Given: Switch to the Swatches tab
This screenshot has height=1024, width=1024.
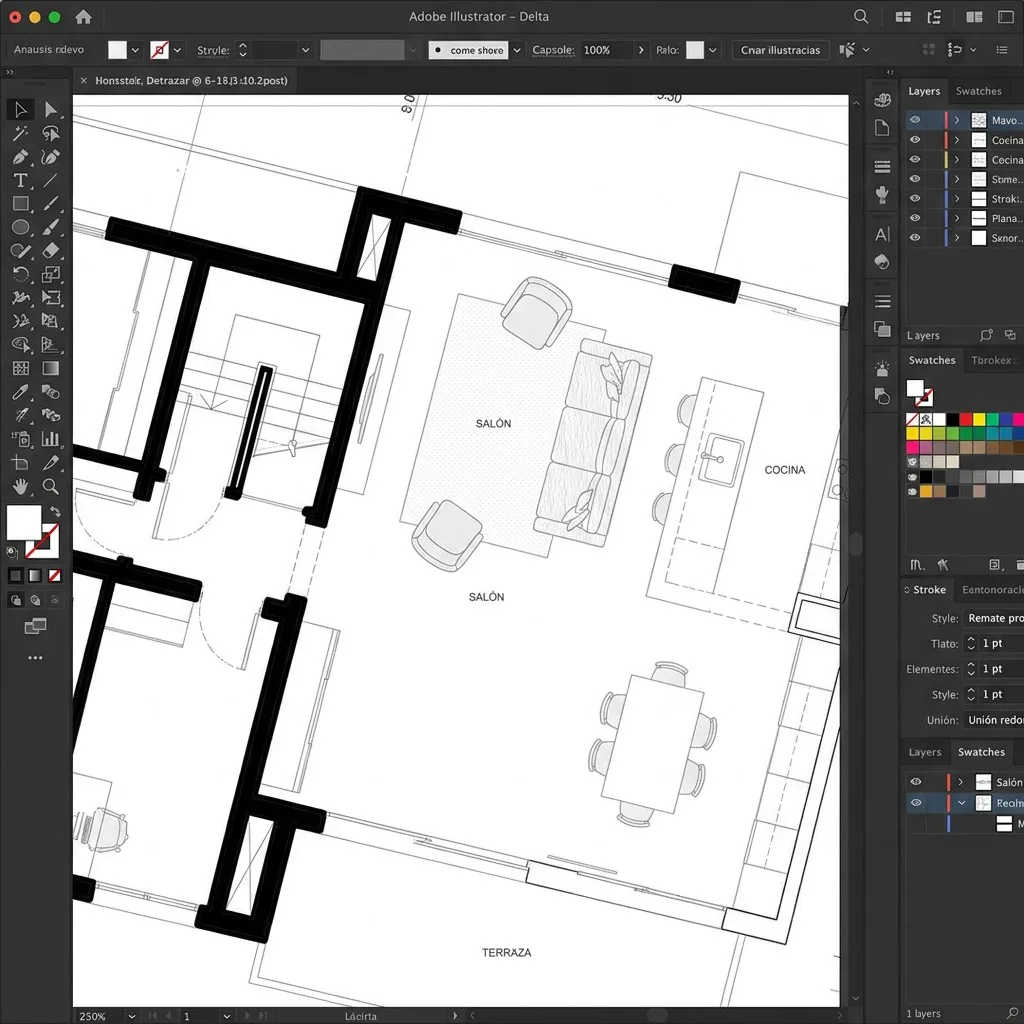Looking at the screenshot, I should pos(979,91).
